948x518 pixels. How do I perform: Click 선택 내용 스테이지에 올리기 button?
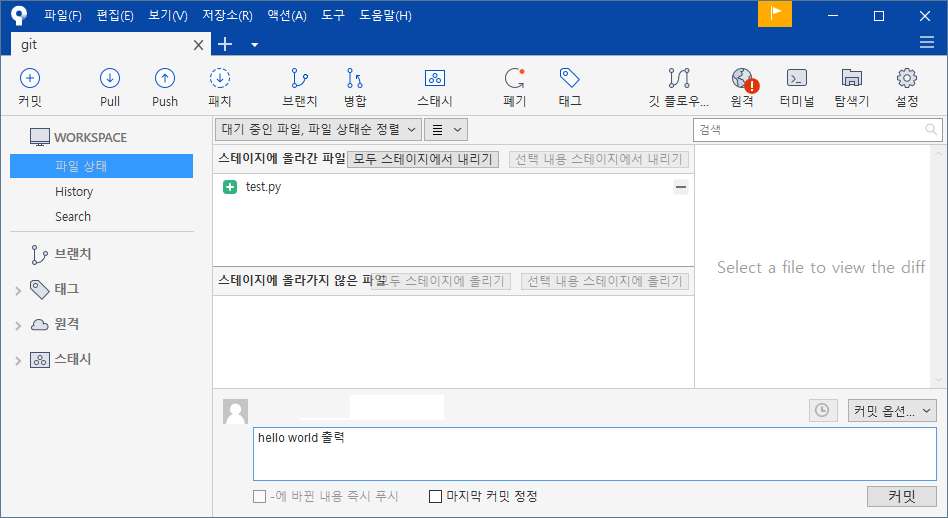click(605, 281)
